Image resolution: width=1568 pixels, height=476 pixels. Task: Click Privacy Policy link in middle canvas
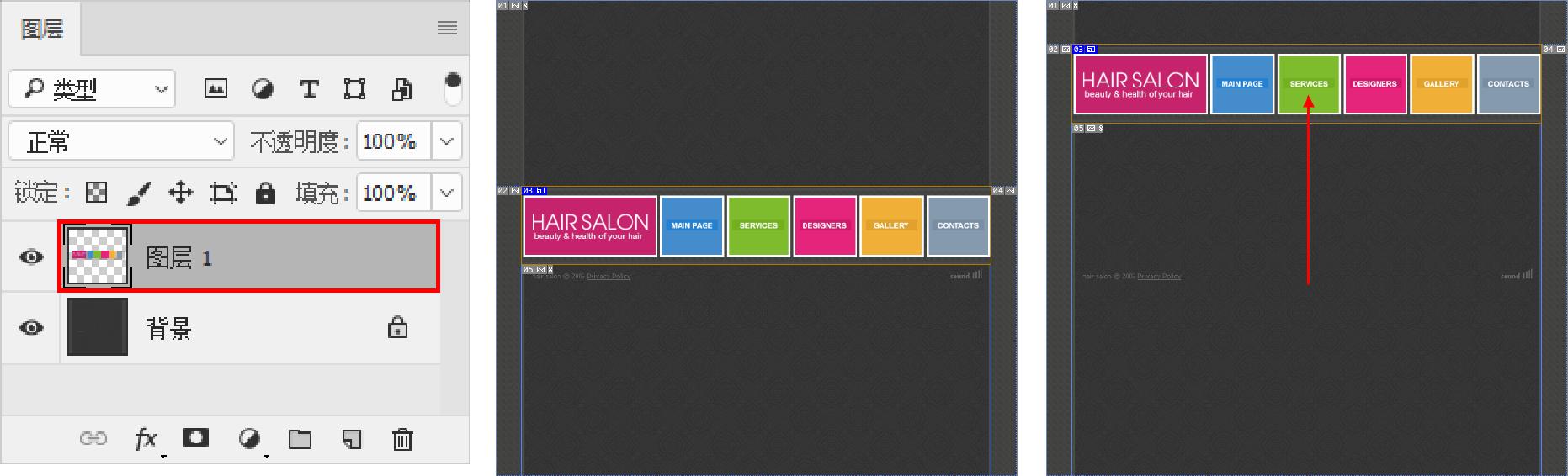[x=609, y=276]
